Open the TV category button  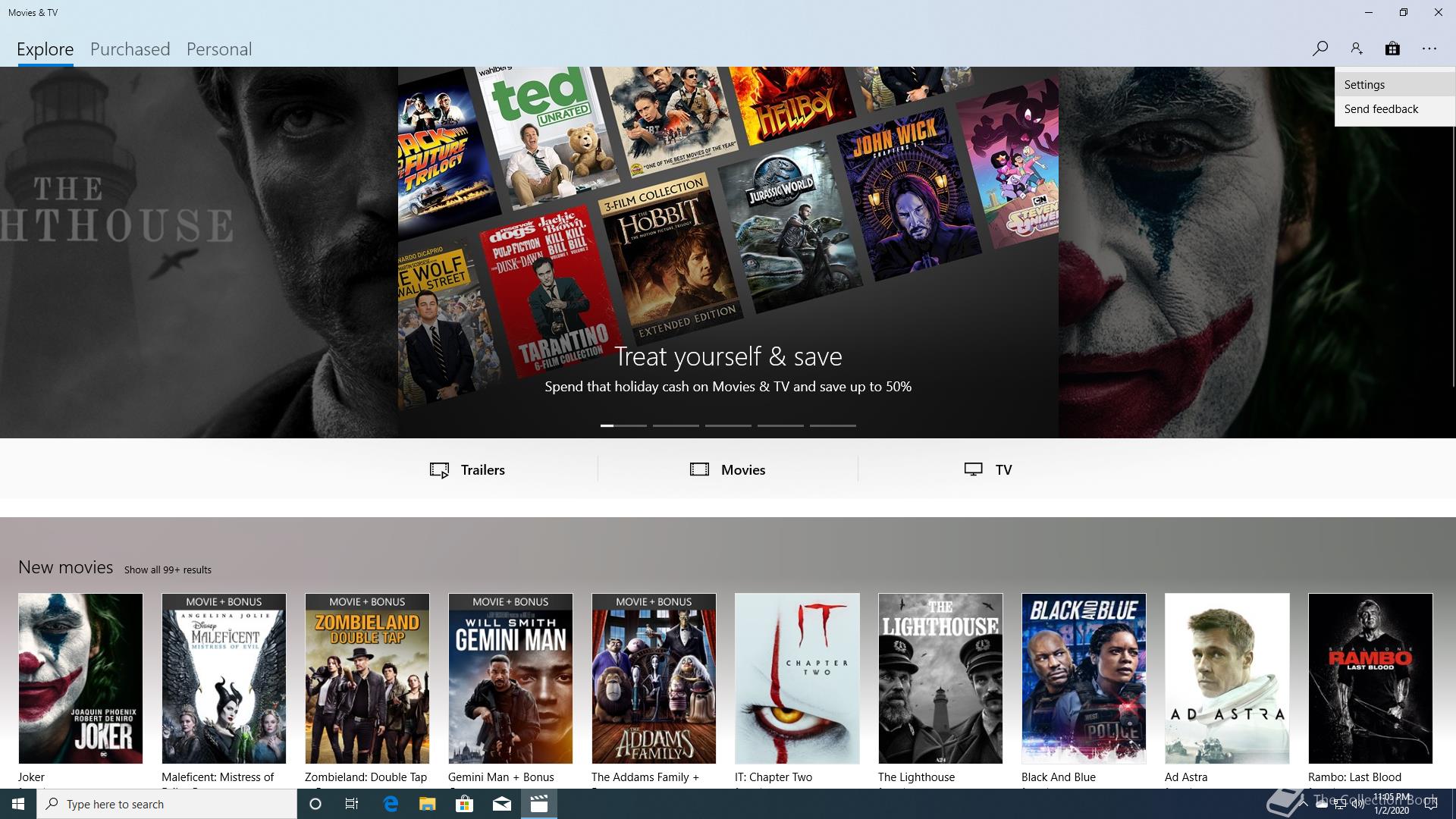tap(988, 469)
